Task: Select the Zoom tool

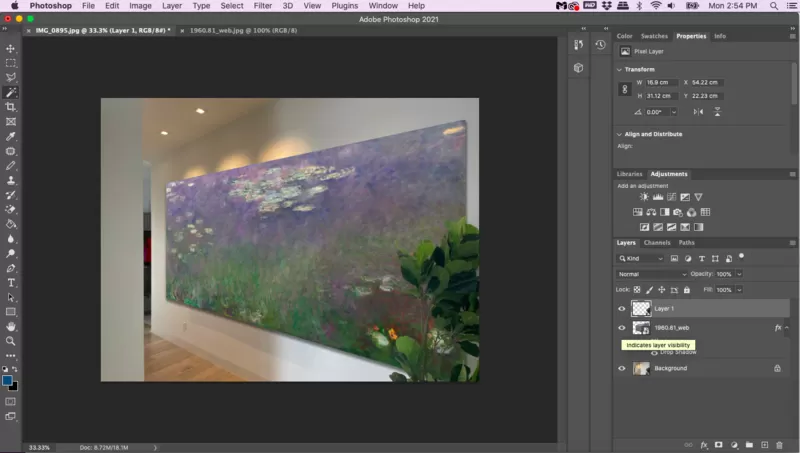Action: click(10, 341)
